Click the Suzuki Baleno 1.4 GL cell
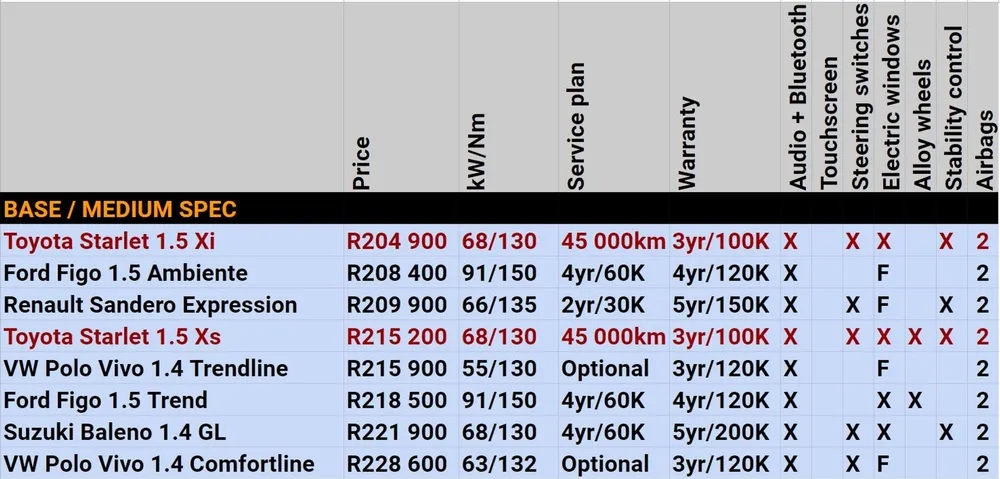Viewport: 1000px width, 479px height. tap(115, 433)
